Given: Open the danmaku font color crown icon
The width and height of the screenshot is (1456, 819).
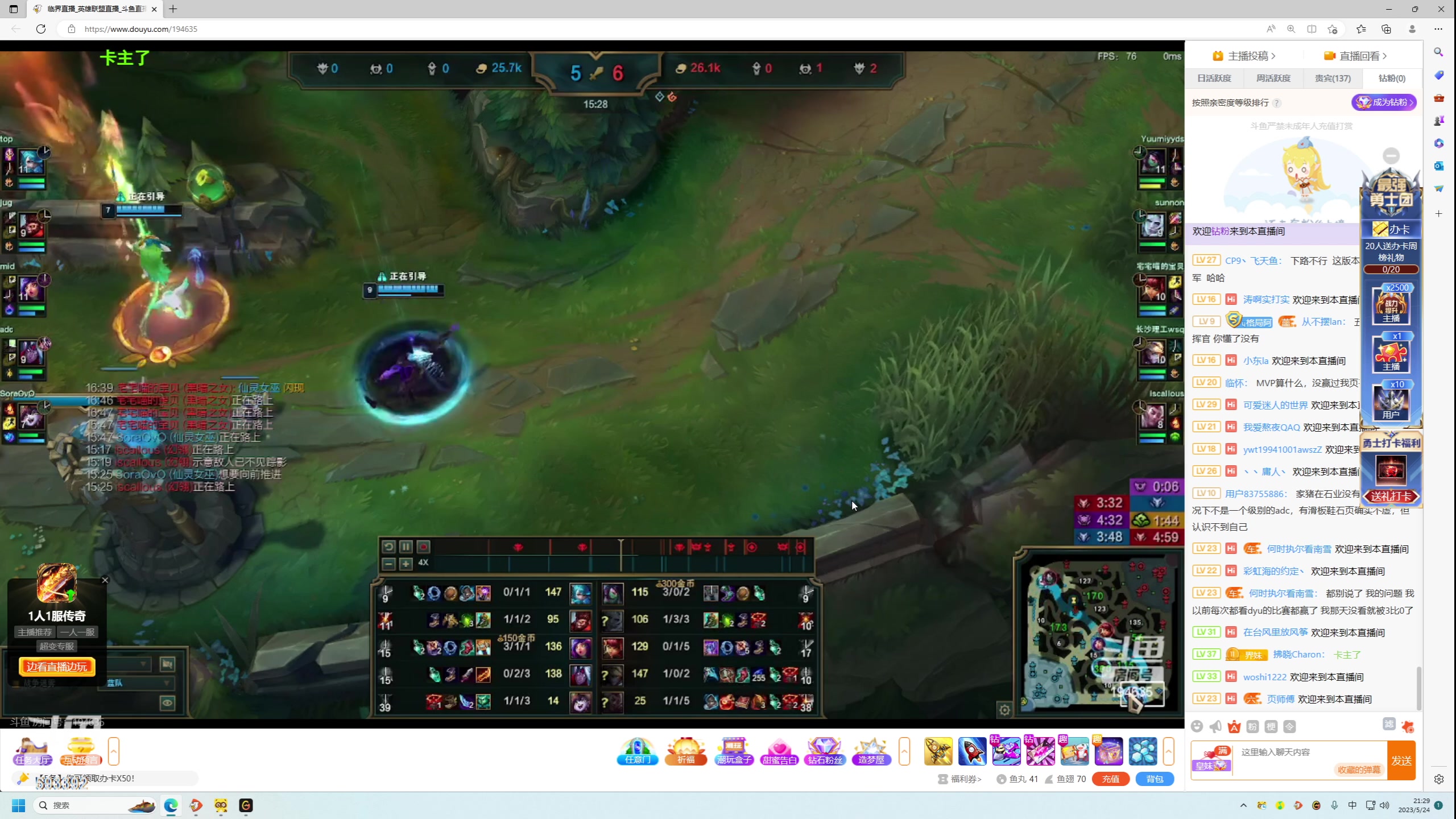Looking at the screenshot, I should click(1234, 726).
